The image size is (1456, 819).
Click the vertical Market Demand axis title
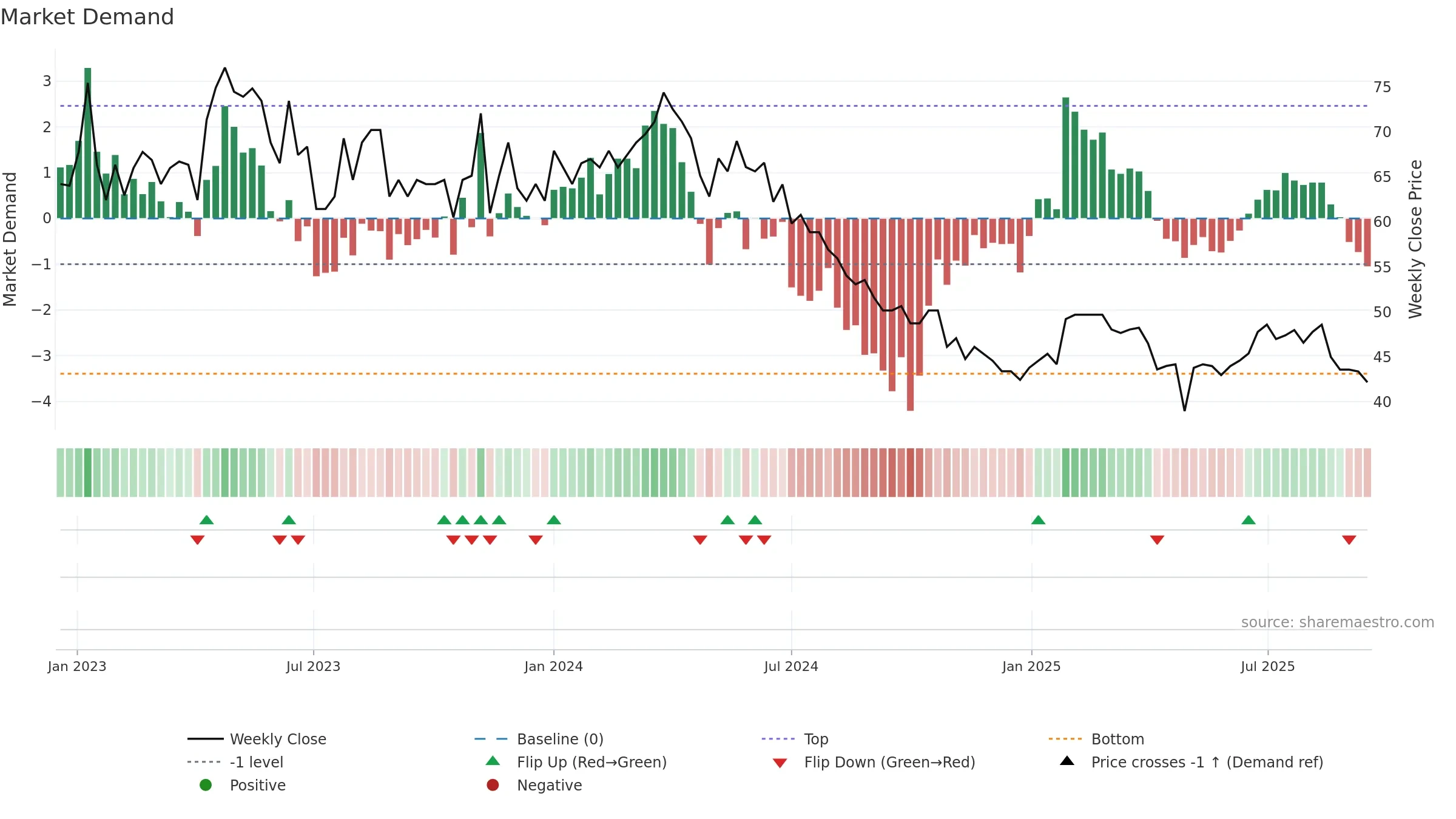click(x=10, y=239)
